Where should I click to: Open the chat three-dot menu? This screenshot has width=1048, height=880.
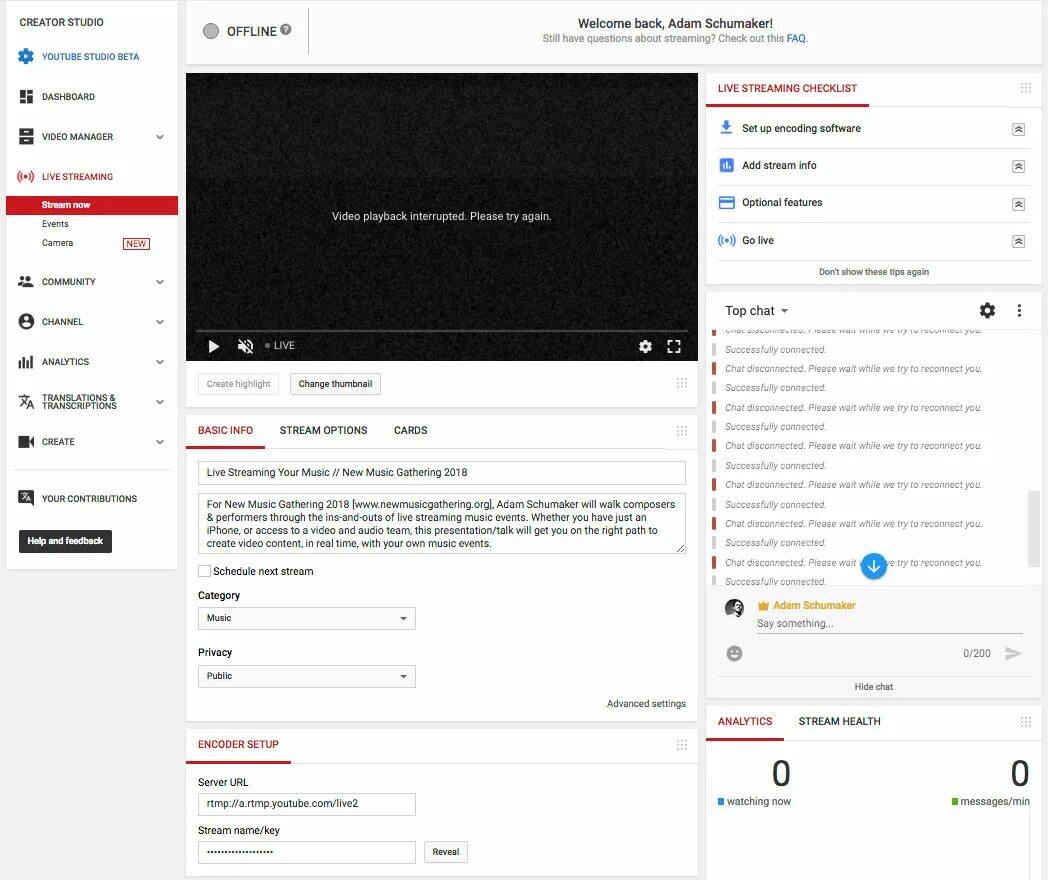1019,310
